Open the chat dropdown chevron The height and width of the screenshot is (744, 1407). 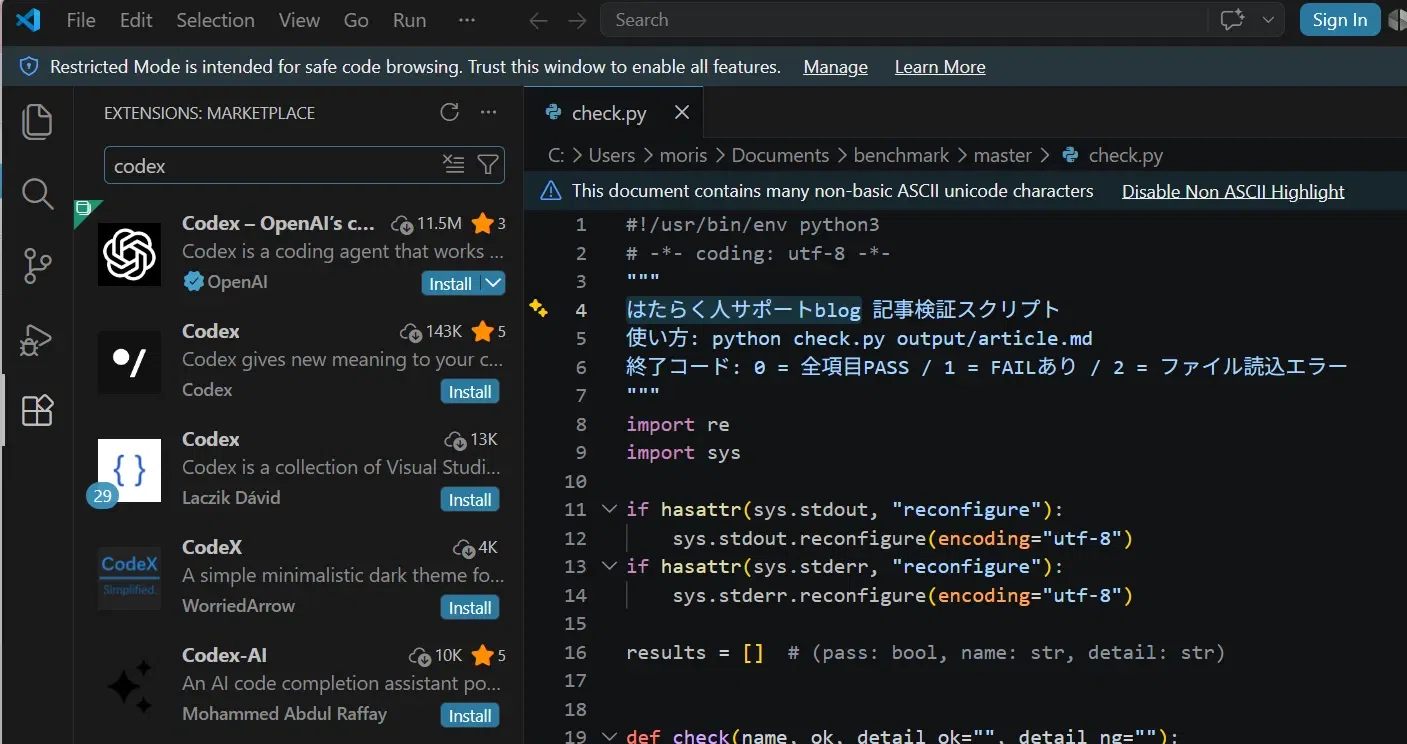click(1268, 20)
